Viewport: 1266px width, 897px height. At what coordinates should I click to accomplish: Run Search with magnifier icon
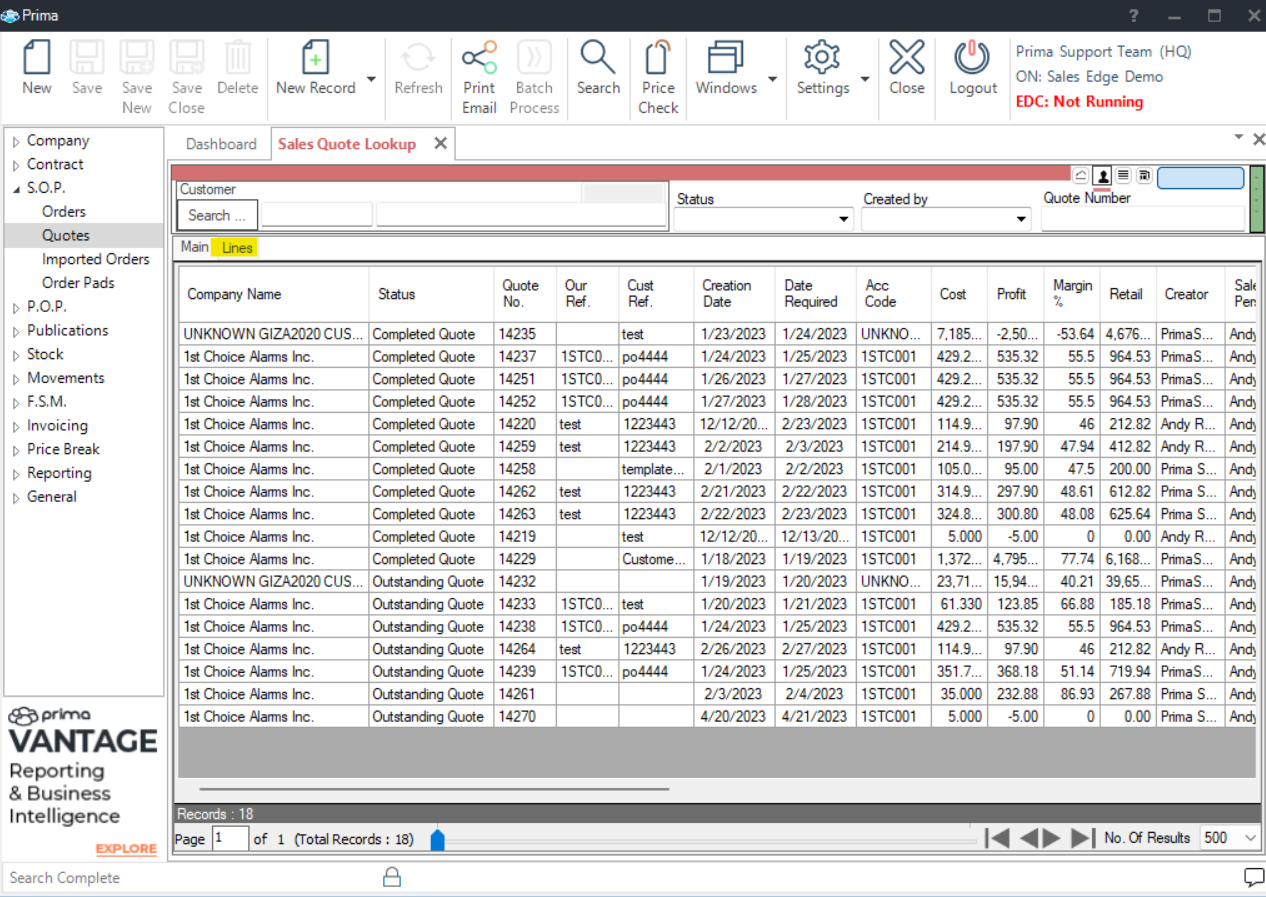point(598,58)
